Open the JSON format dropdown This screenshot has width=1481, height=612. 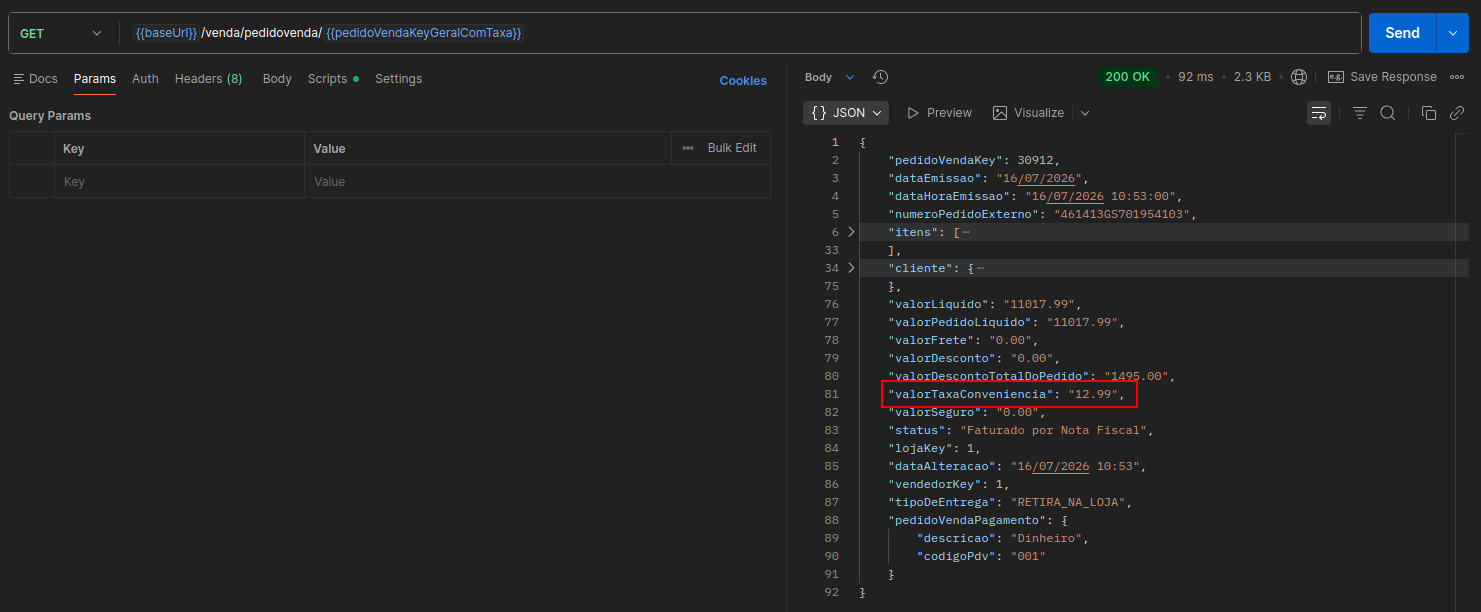coord(846,113)
